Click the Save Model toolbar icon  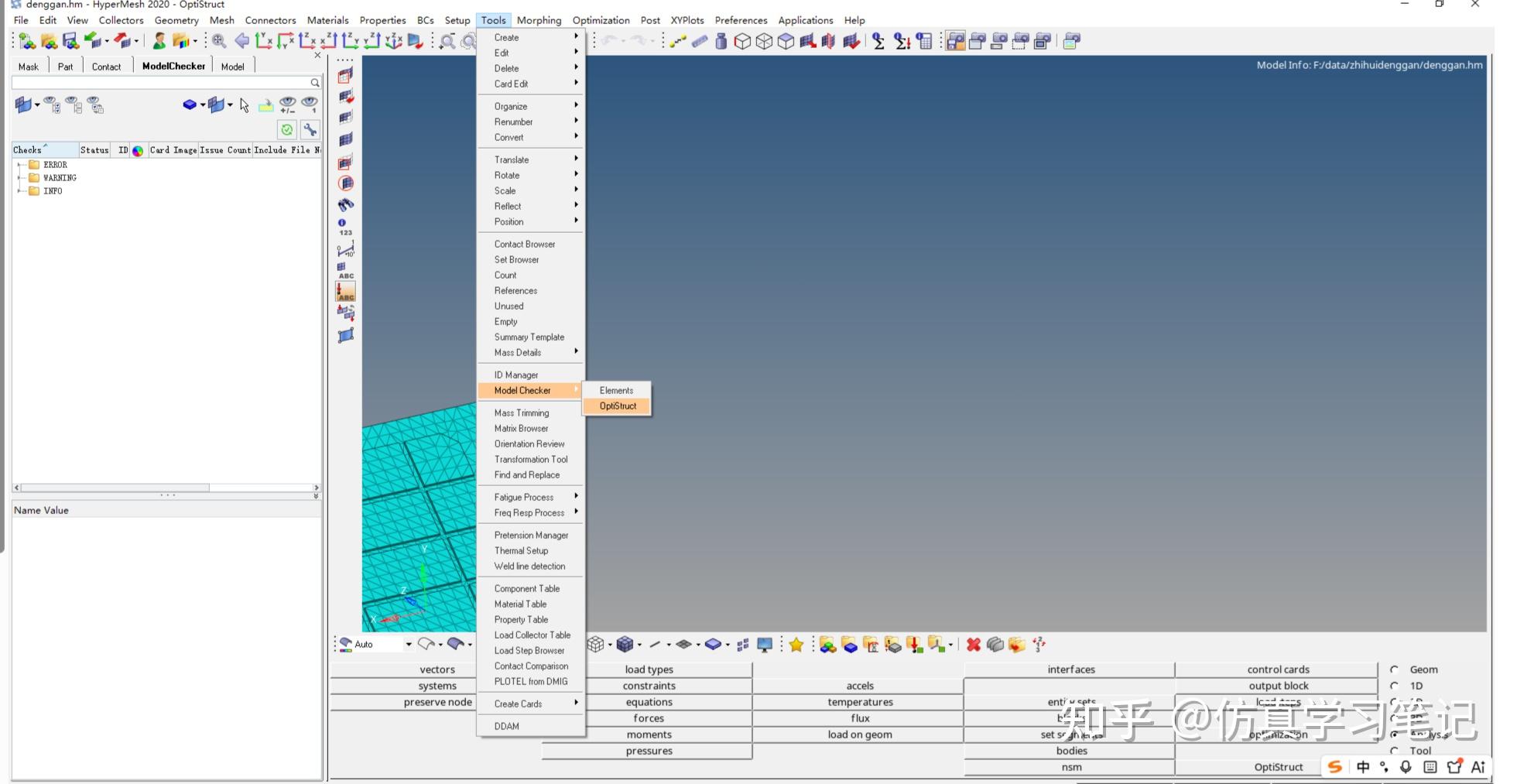[x=70, y=41]
